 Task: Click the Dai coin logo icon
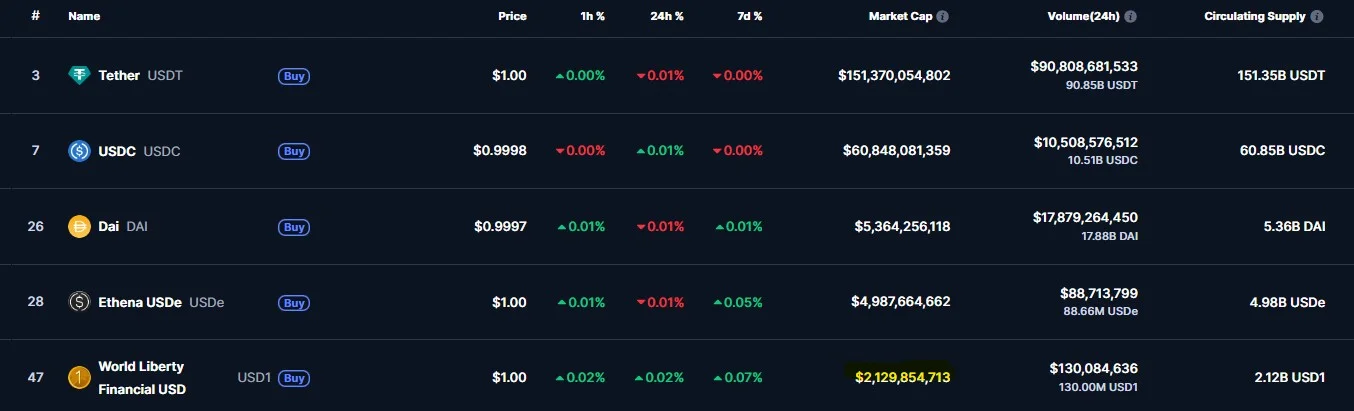click(x=79, y=227)
